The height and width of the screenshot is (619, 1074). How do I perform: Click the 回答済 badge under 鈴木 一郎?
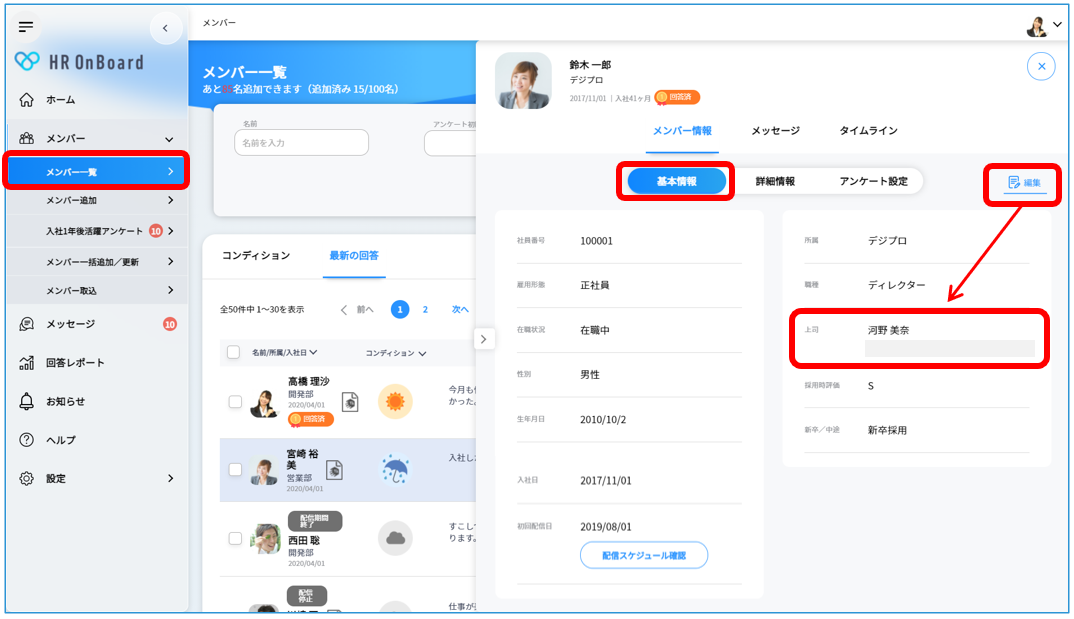tap(677, 97)
